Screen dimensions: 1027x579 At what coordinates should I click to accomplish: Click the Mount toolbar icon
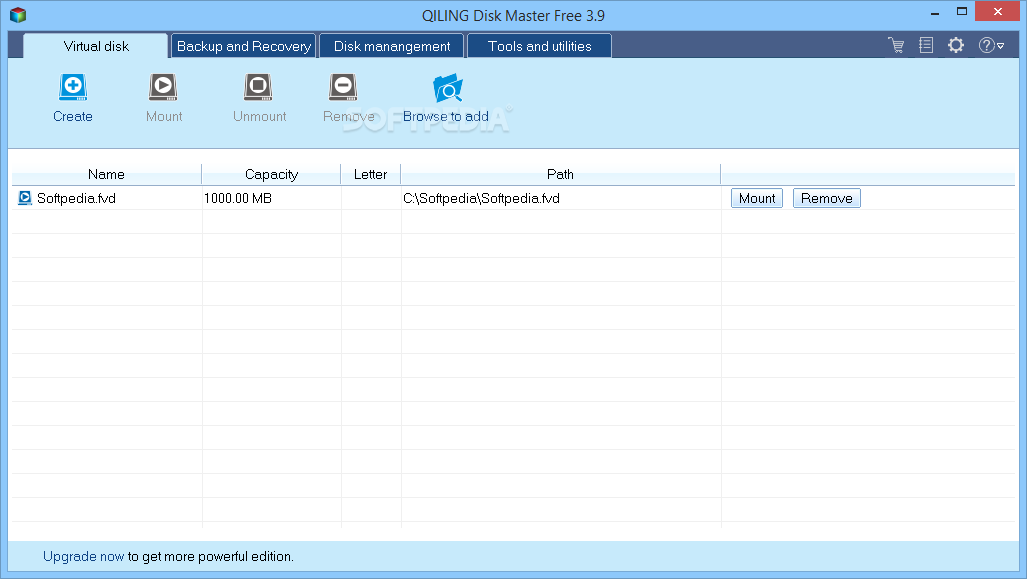(163, 87)
